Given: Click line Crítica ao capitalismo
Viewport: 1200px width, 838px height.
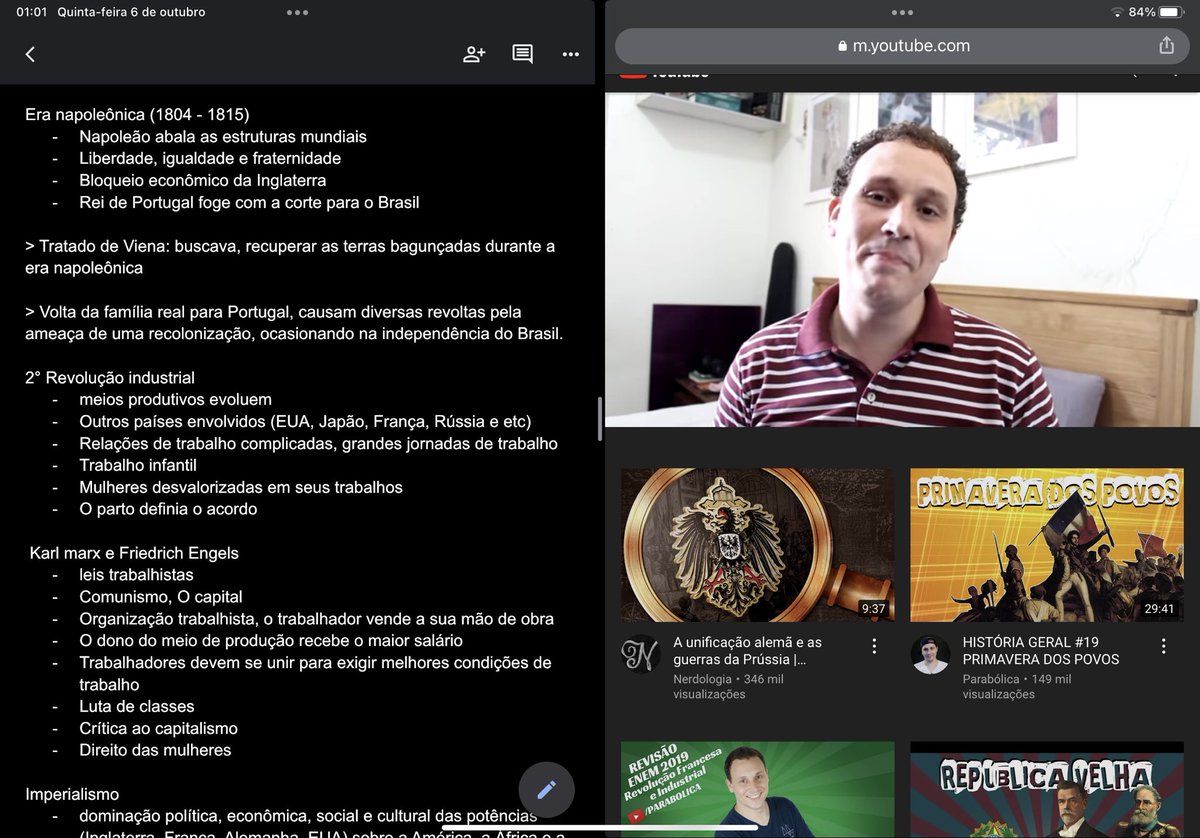Looking at the screenshot, I should pos(158,728).
